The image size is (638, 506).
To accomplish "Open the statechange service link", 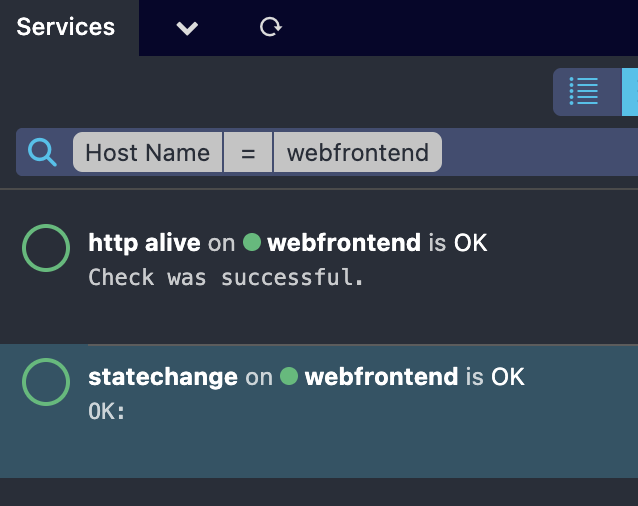I will [x=163, y=377].
